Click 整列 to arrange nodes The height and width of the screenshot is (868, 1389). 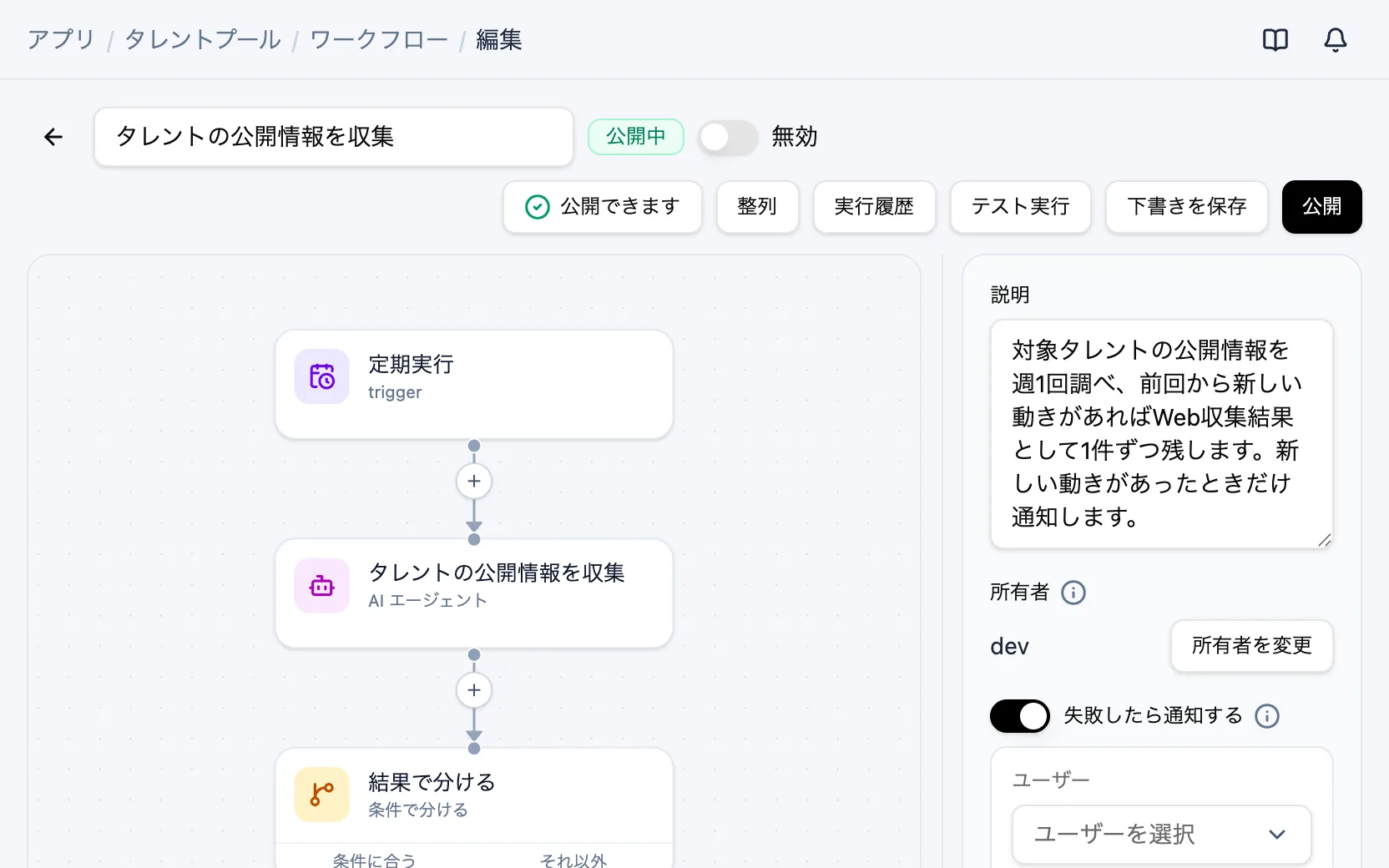[x=758, y=206]
